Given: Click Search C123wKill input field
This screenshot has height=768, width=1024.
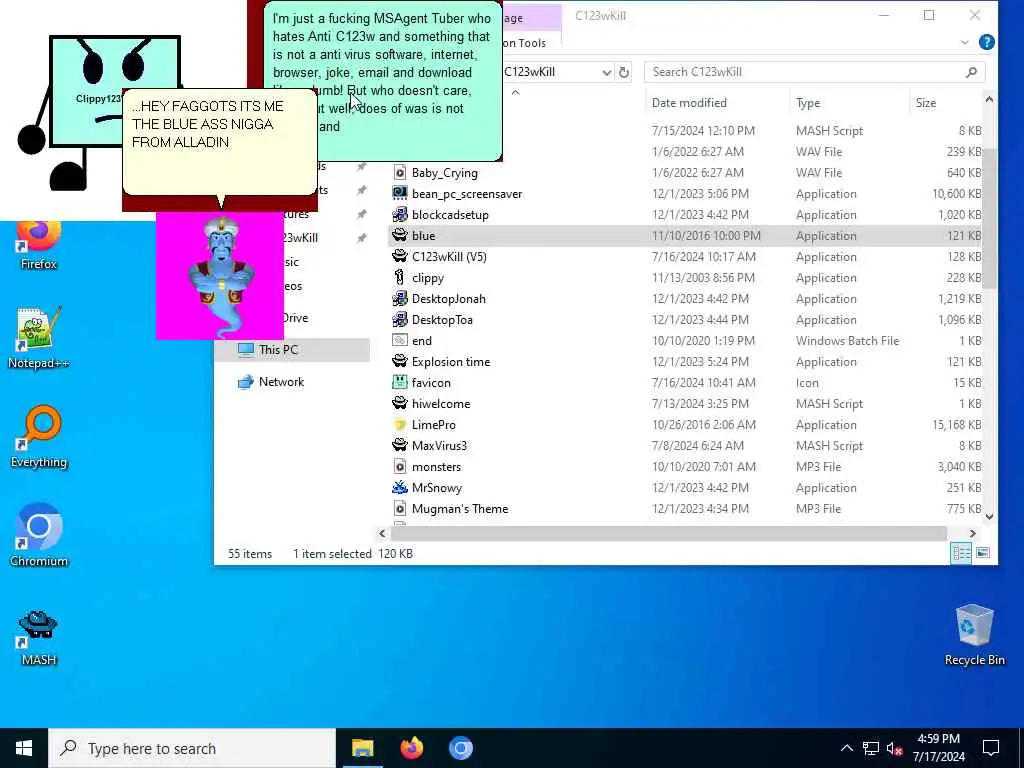Looking at the screenshot, I should 814,72.
